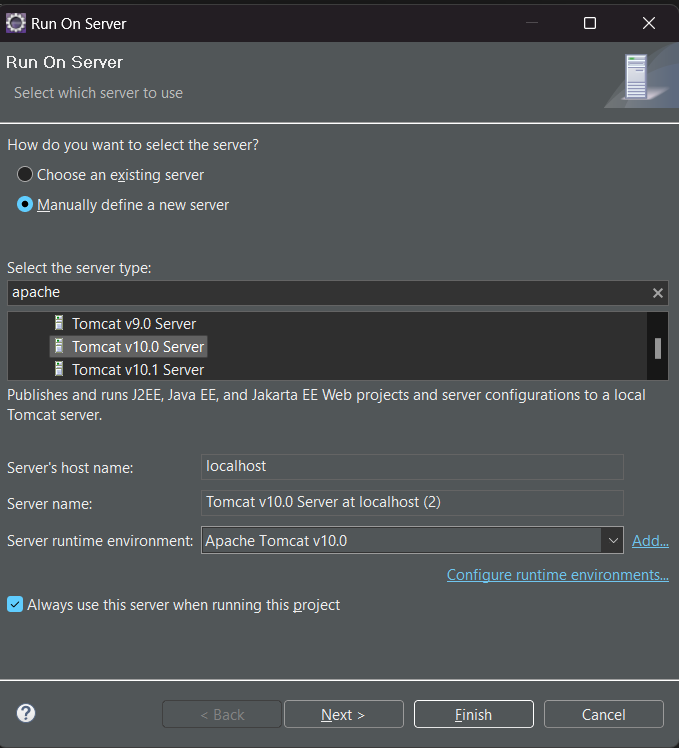Click the server list scrollbar thumb

[x=658, y=348]
